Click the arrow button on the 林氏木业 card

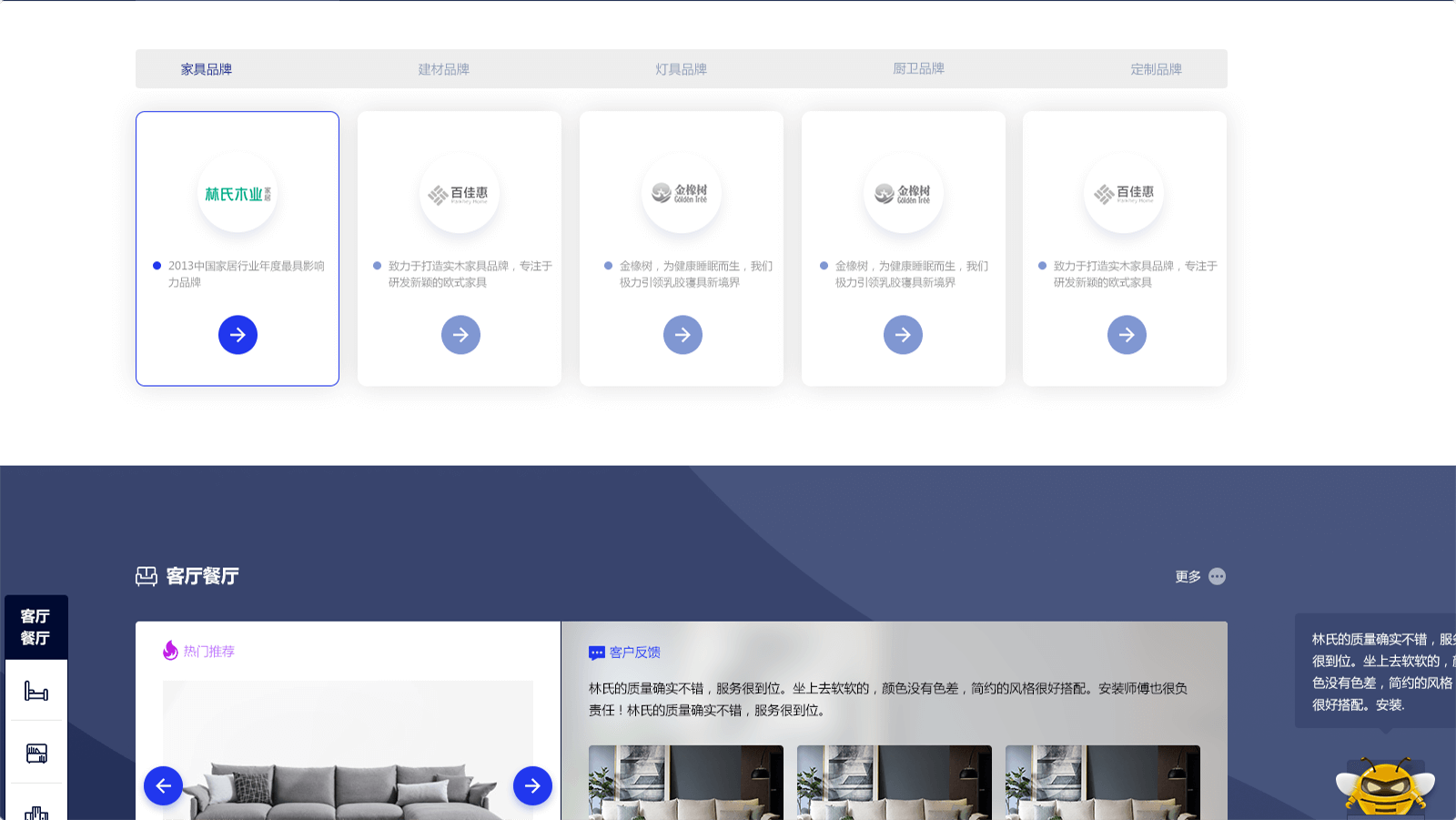point(238,335)
